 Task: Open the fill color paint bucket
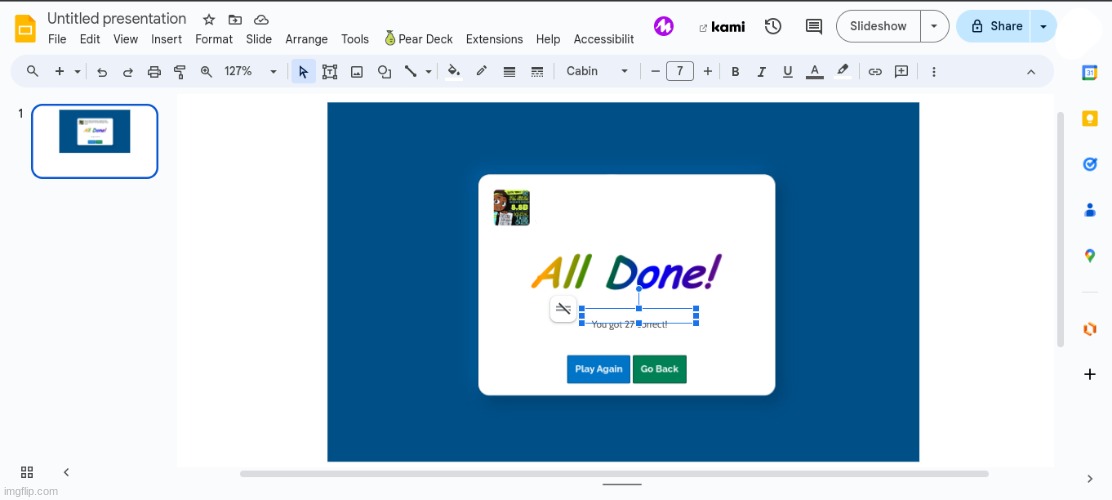point(454,71)
